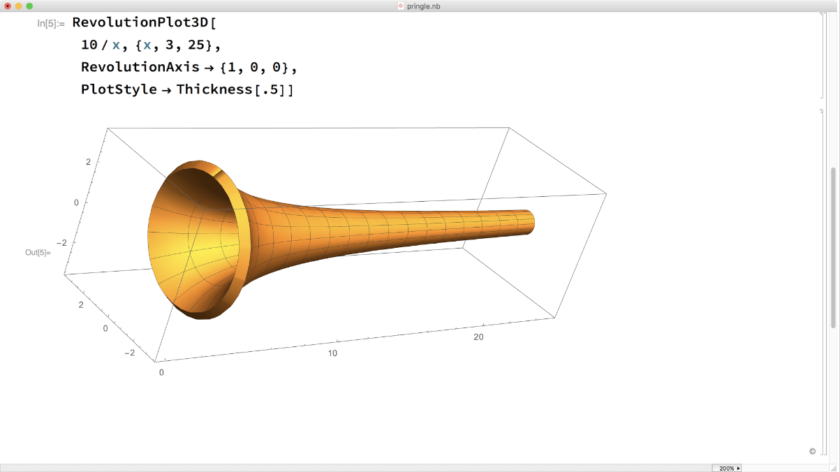This screenshot has width=840, height=472.
Task: Click the axis tick label 20
Action: 478,337
